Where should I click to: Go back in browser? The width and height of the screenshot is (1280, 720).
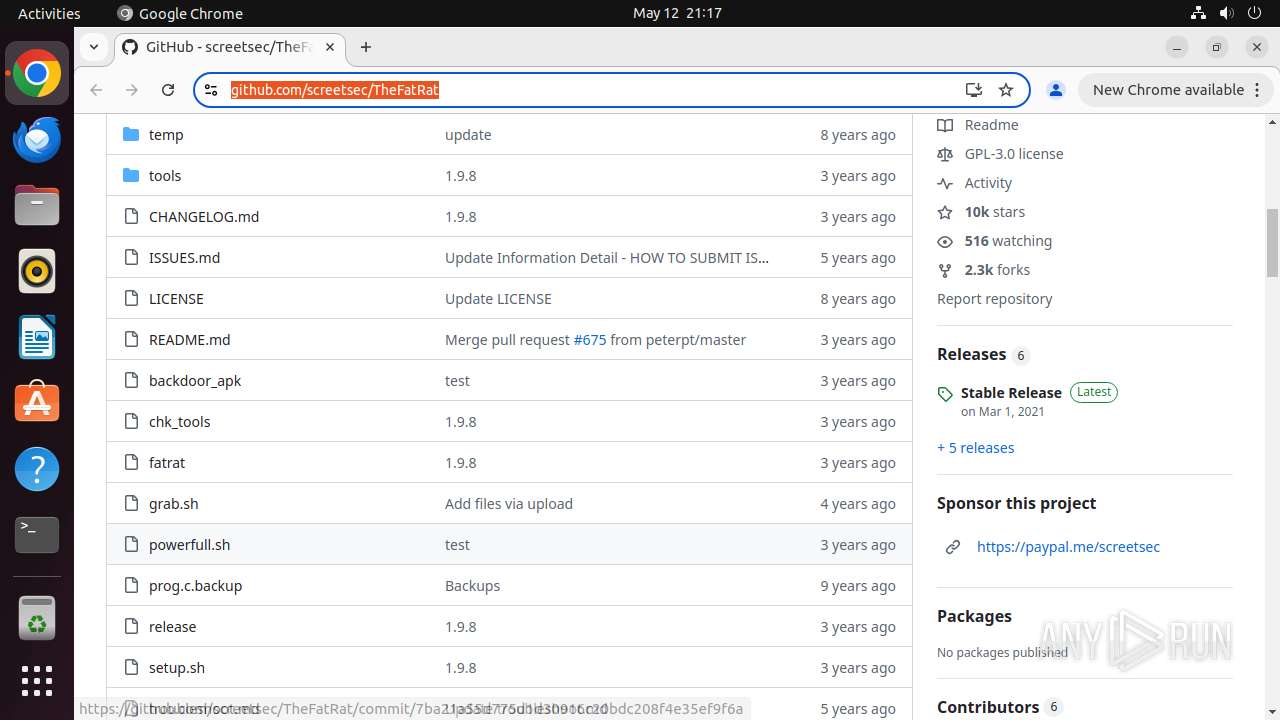tap(96, 90)
